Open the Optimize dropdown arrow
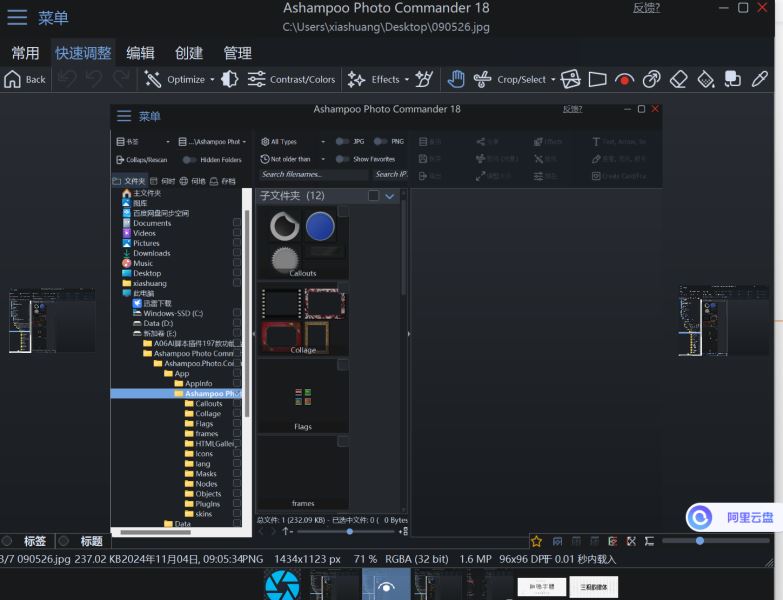Viewport: 783px width, 600px height. (212, 80)
